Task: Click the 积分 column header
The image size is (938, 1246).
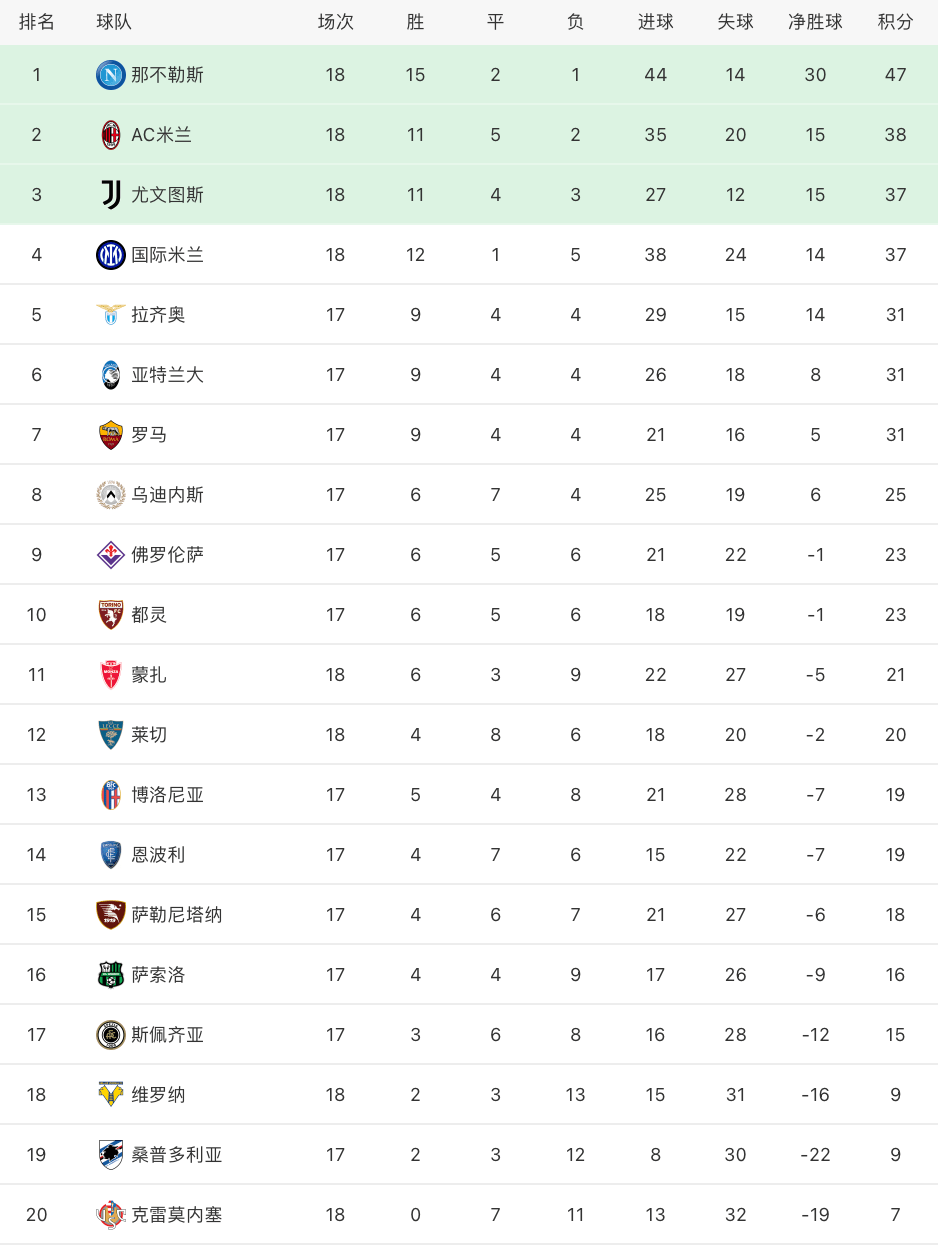Action: tap(895, 22)
